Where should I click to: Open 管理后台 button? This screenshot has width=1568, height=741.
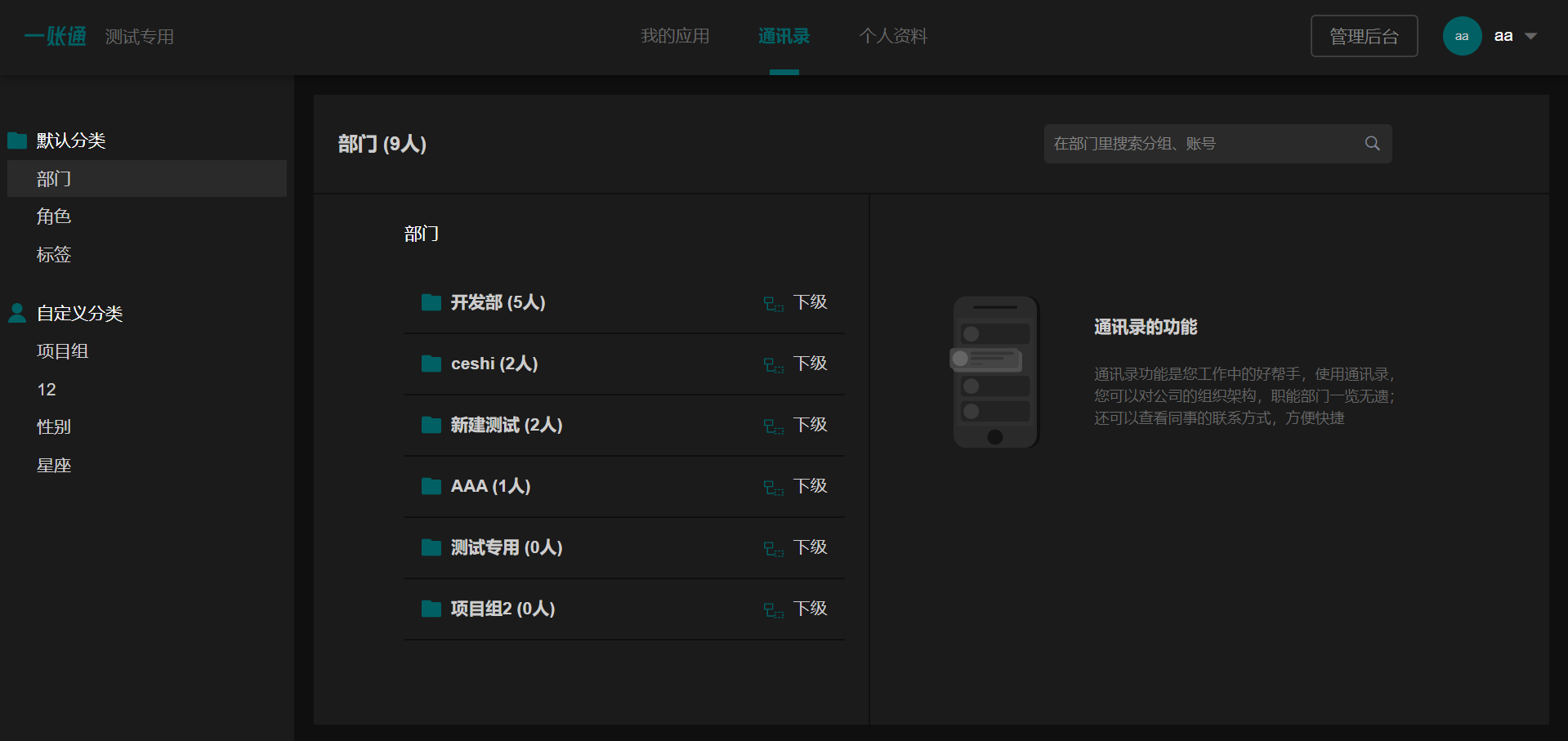pos(1364,36)
